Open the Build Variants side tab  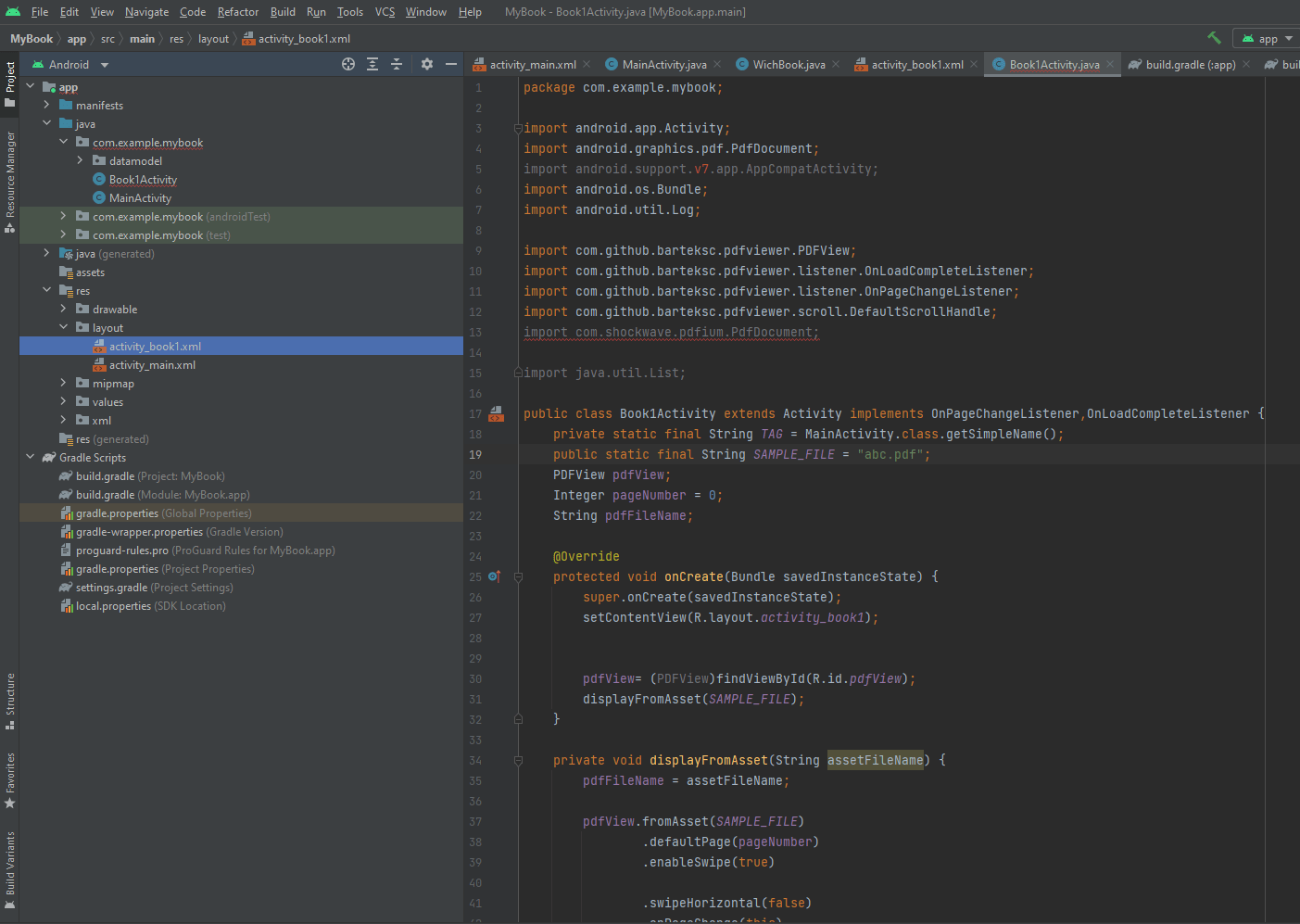pyautogui.click(x=9, y=869)
